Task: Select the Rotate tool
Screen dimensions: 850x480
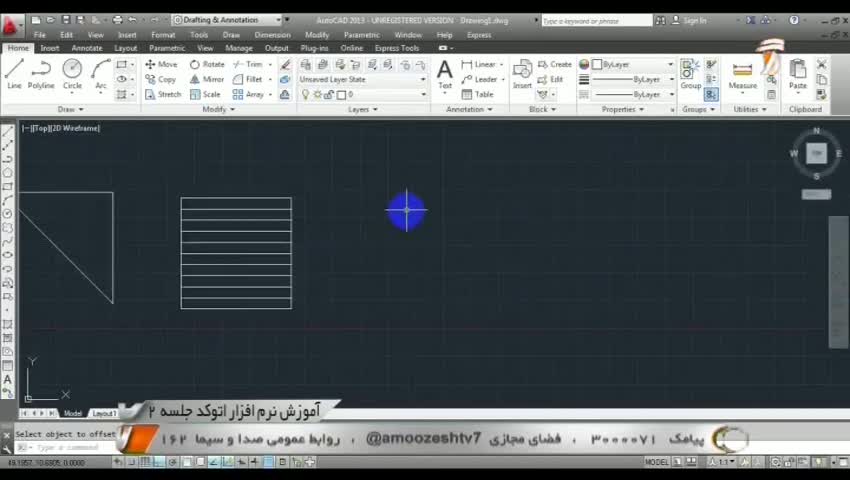Action: pyautogui.click(x=206, y=64)
